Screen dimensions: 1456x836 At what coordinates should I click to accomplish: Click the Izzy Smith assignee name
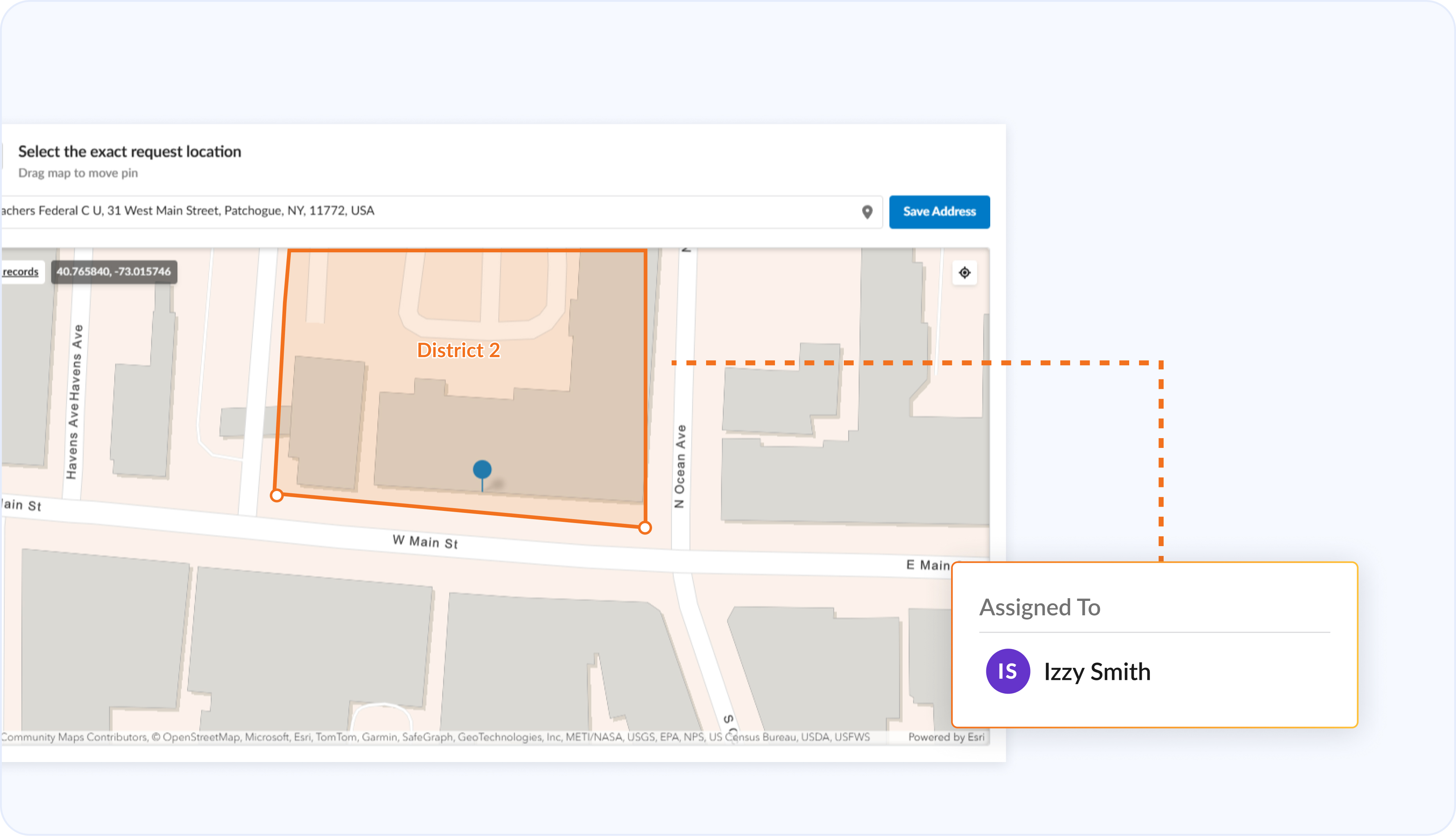pyautogui.click(x=1097, y=672)
